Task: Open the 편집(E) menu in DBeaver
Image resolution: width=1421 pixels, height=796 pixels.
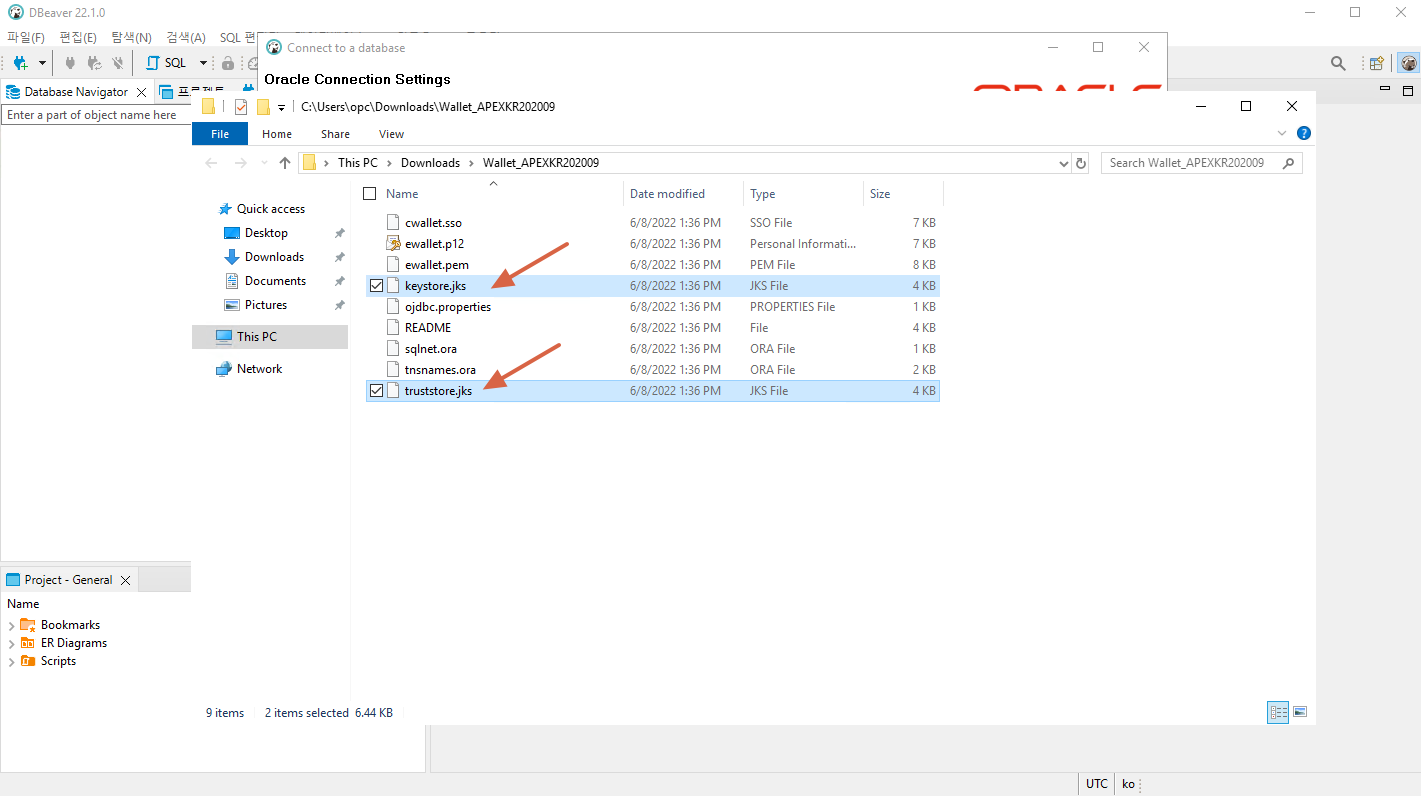Action: pos(78,37)
